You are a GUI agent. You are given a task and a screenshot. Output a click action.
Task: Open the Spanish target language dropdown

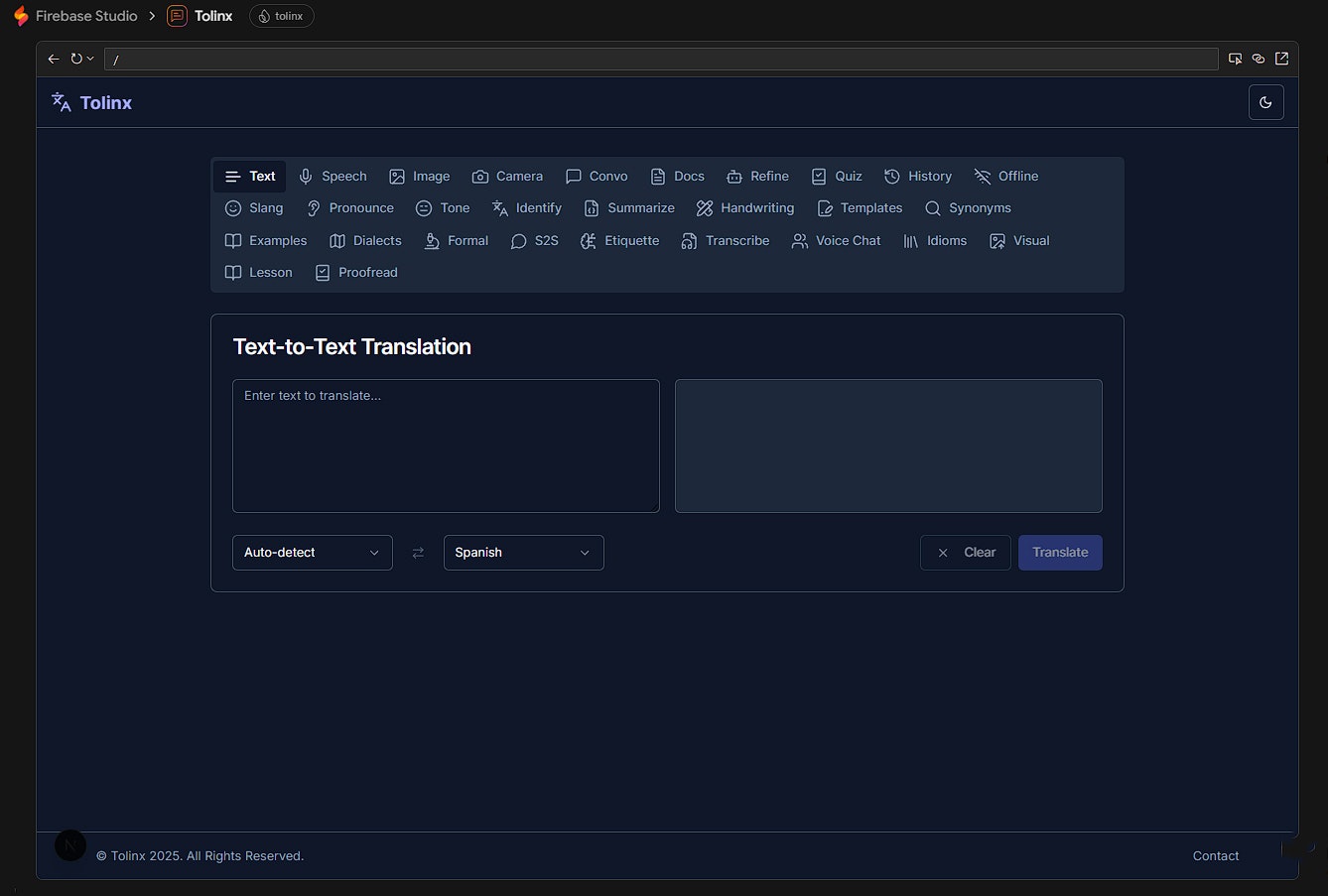pos(523,553)
